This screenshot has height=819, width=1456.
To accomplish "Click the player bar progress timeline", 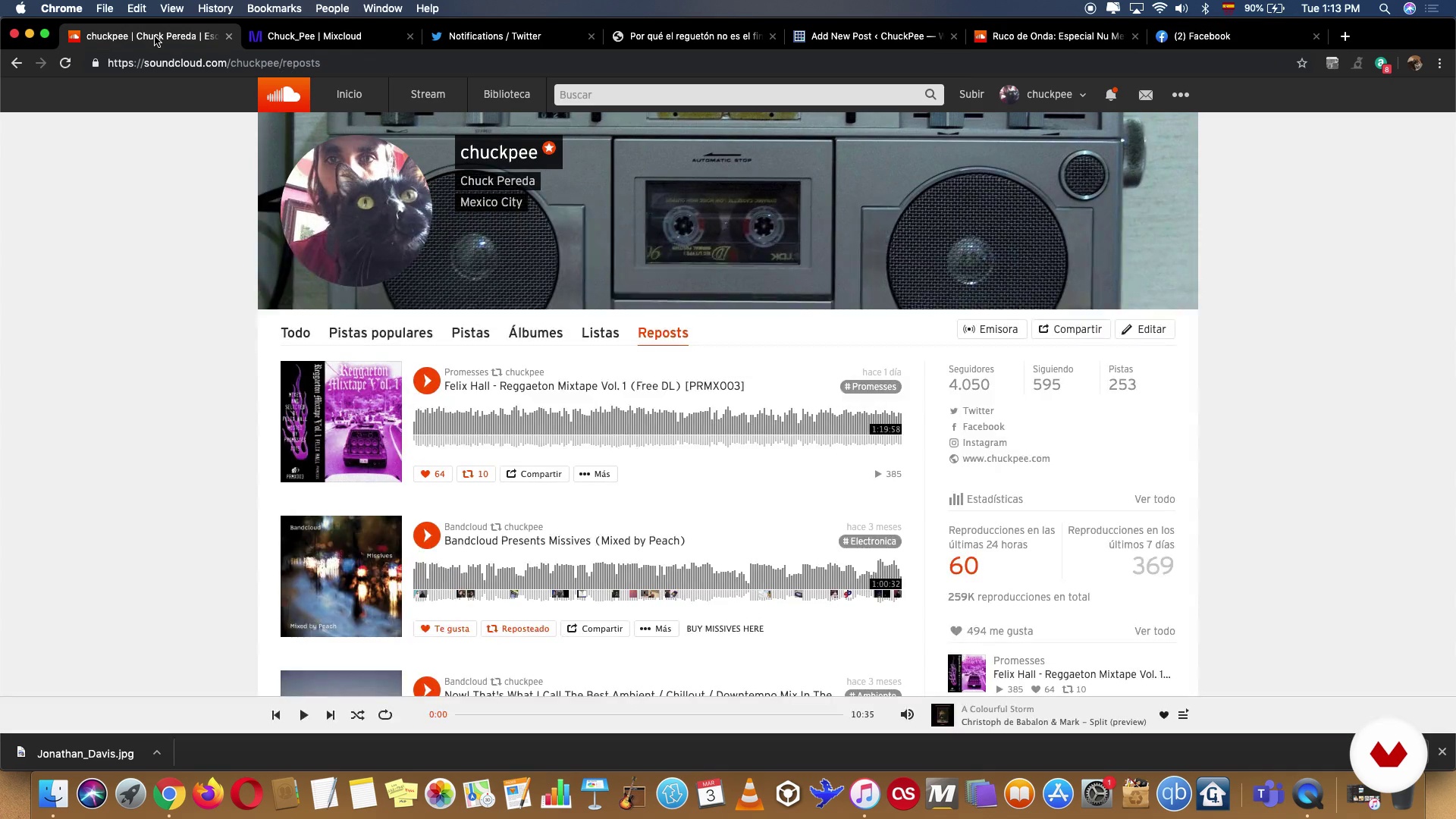I will 649,714.
